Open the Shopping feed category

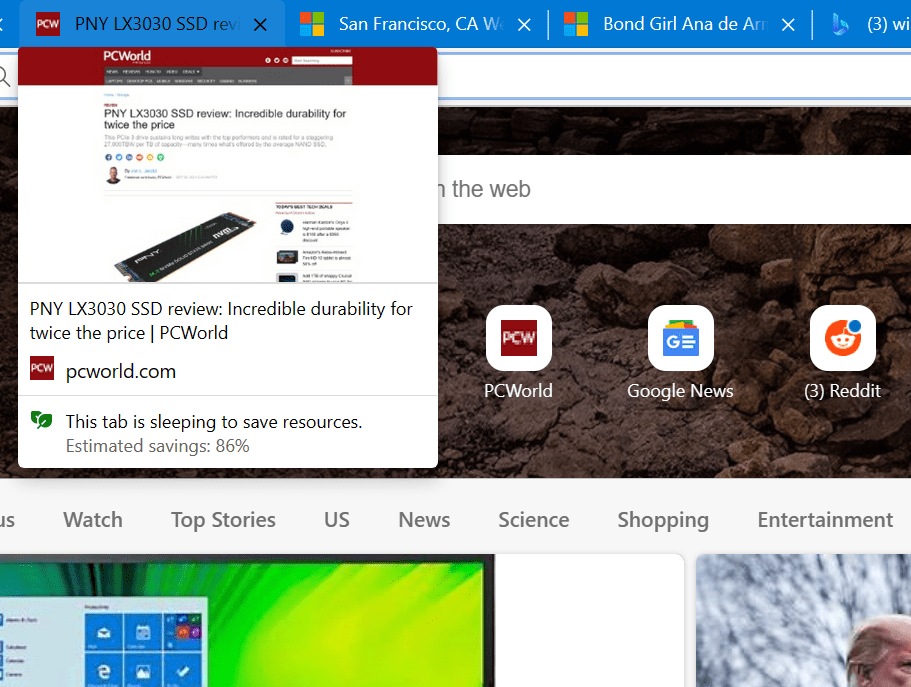[663, 520]
